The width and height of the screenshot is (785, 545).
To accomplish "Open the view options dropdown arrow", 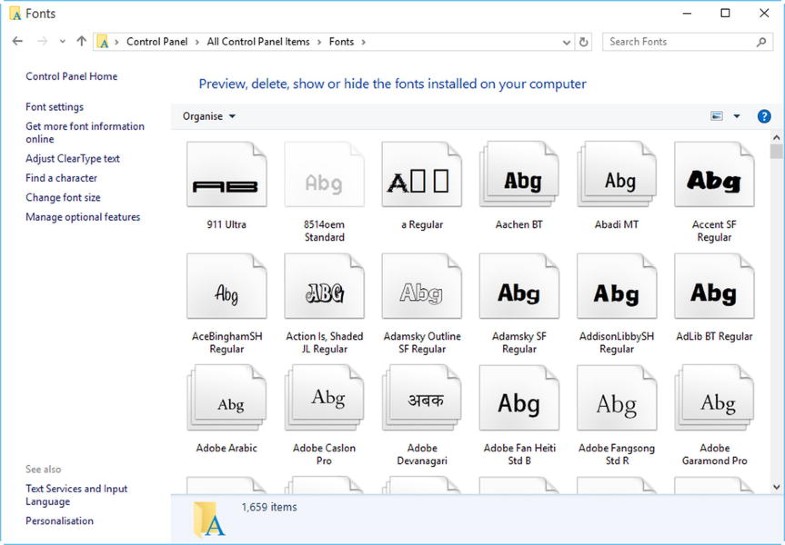I will (x=736, y=116).
